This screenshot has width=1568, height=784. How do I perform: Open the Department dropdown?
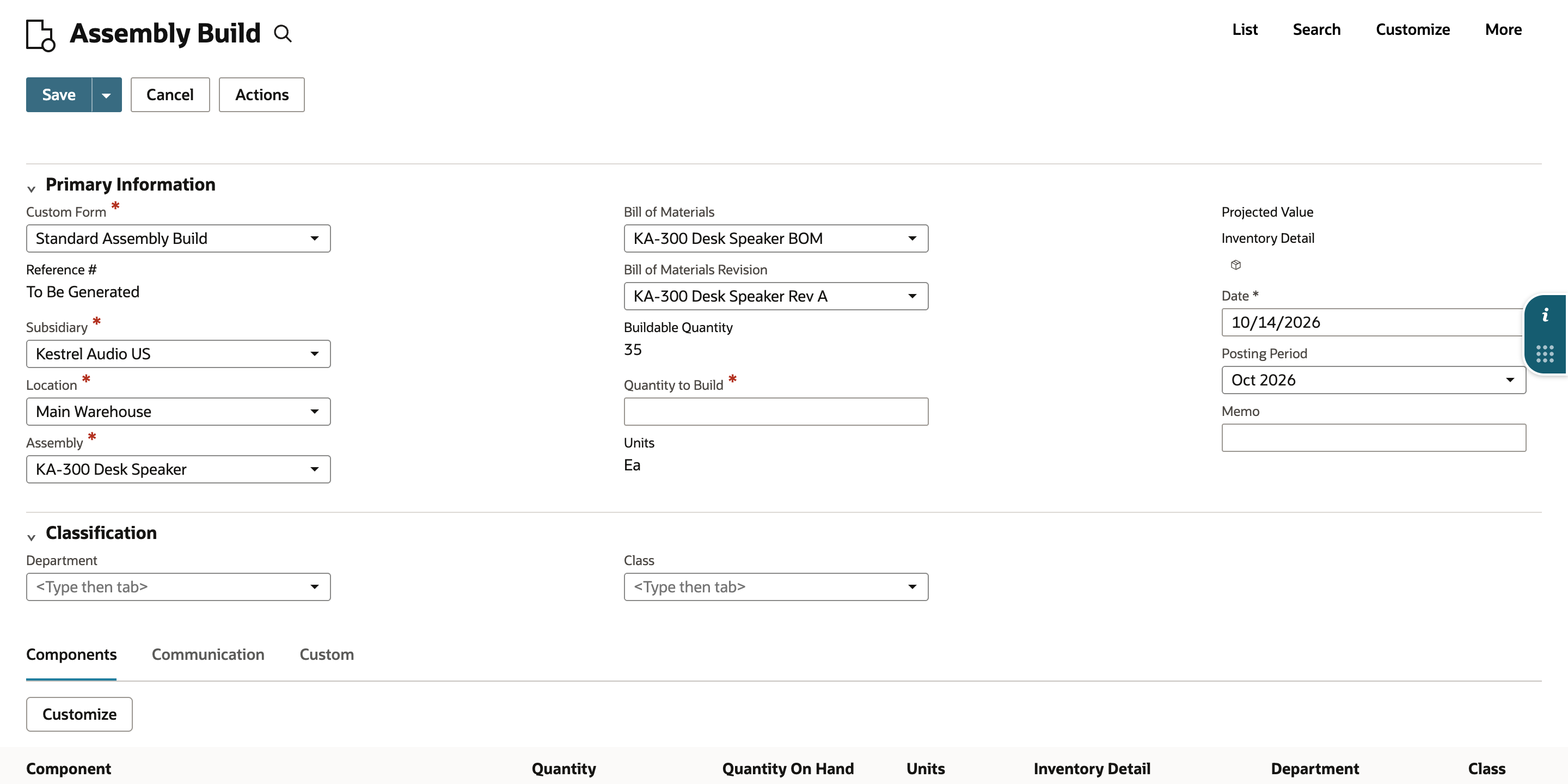click(179, 587)
